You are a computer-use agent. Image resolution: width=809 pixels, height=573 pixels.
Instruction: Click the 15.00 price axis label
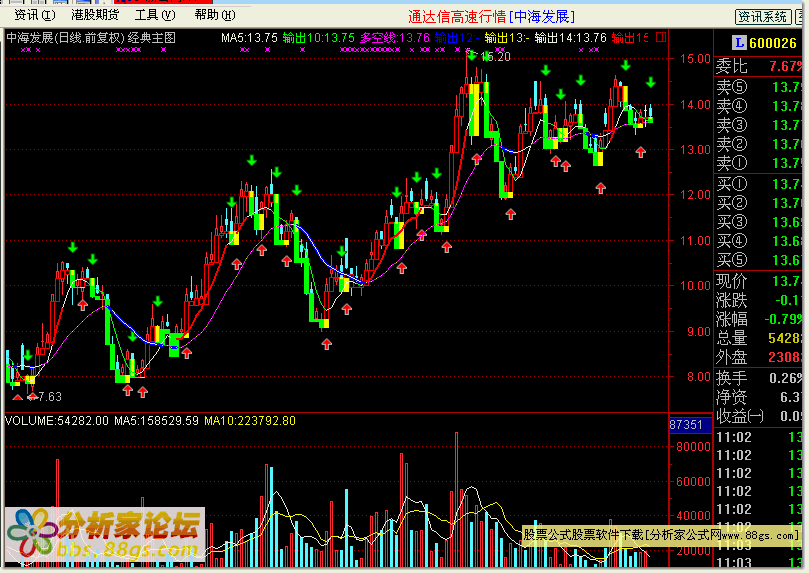click(695, 58)
